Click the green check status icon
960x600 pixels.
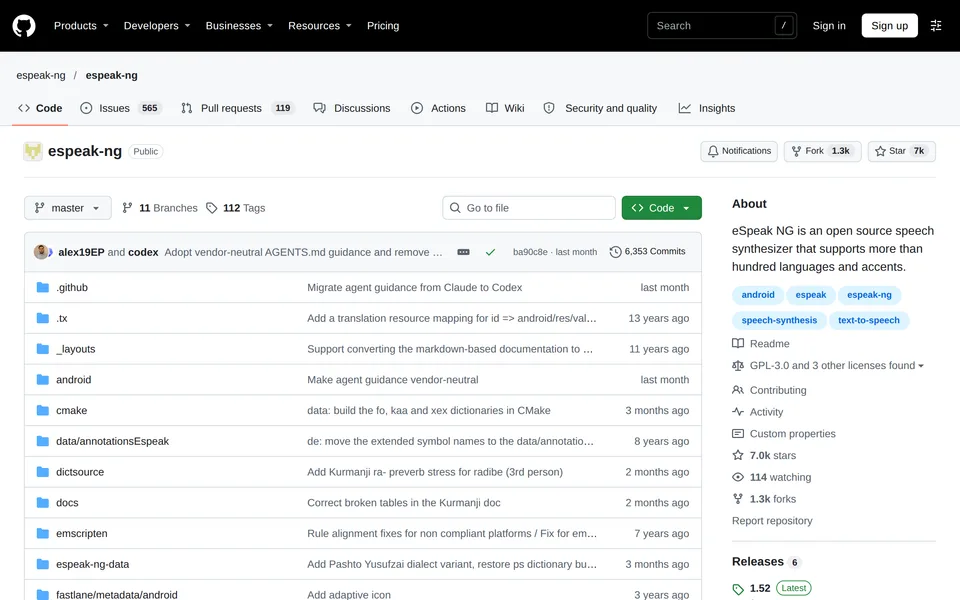(x=490, y=252)
